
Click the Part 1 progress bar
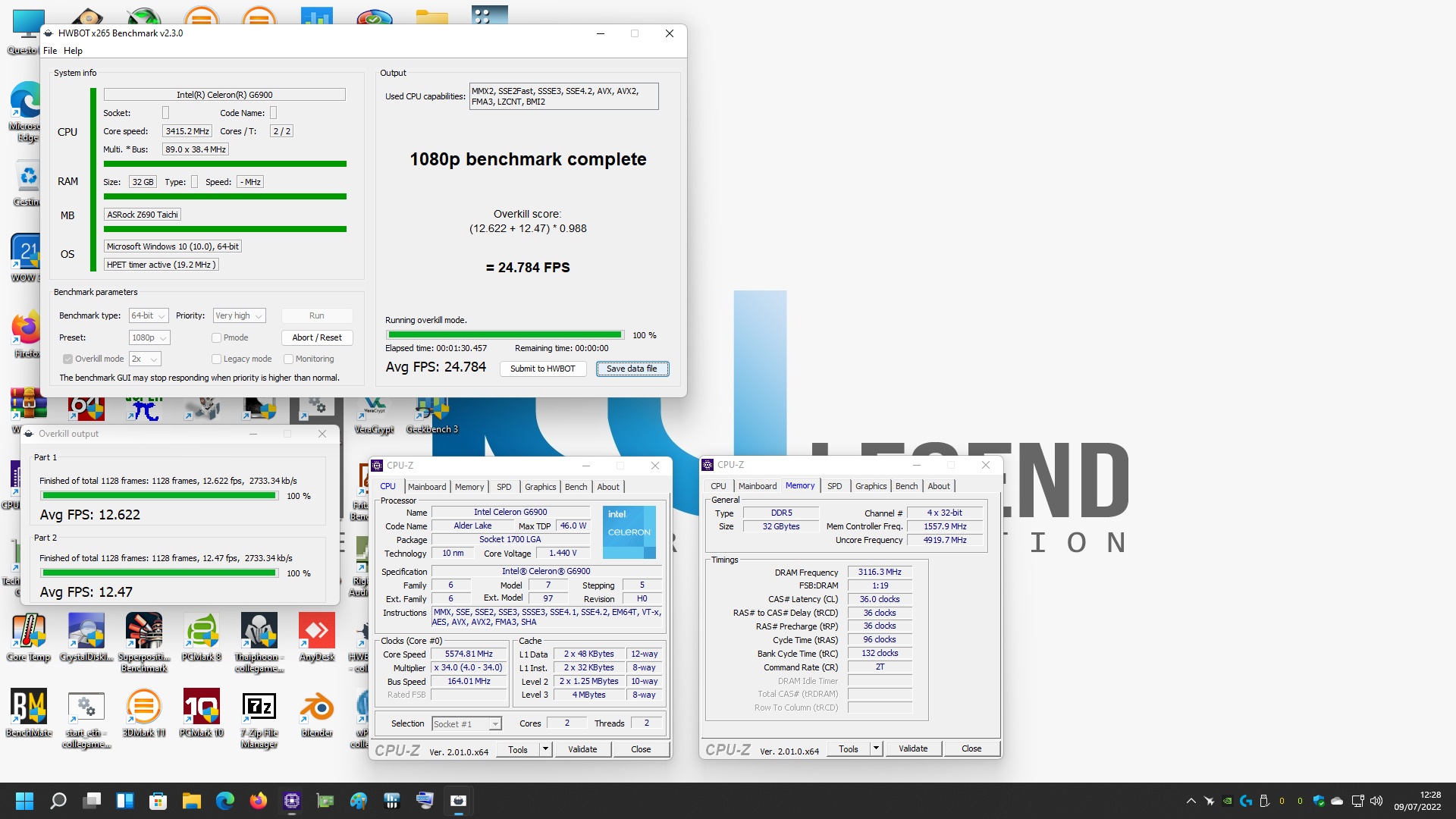(159, 495)
